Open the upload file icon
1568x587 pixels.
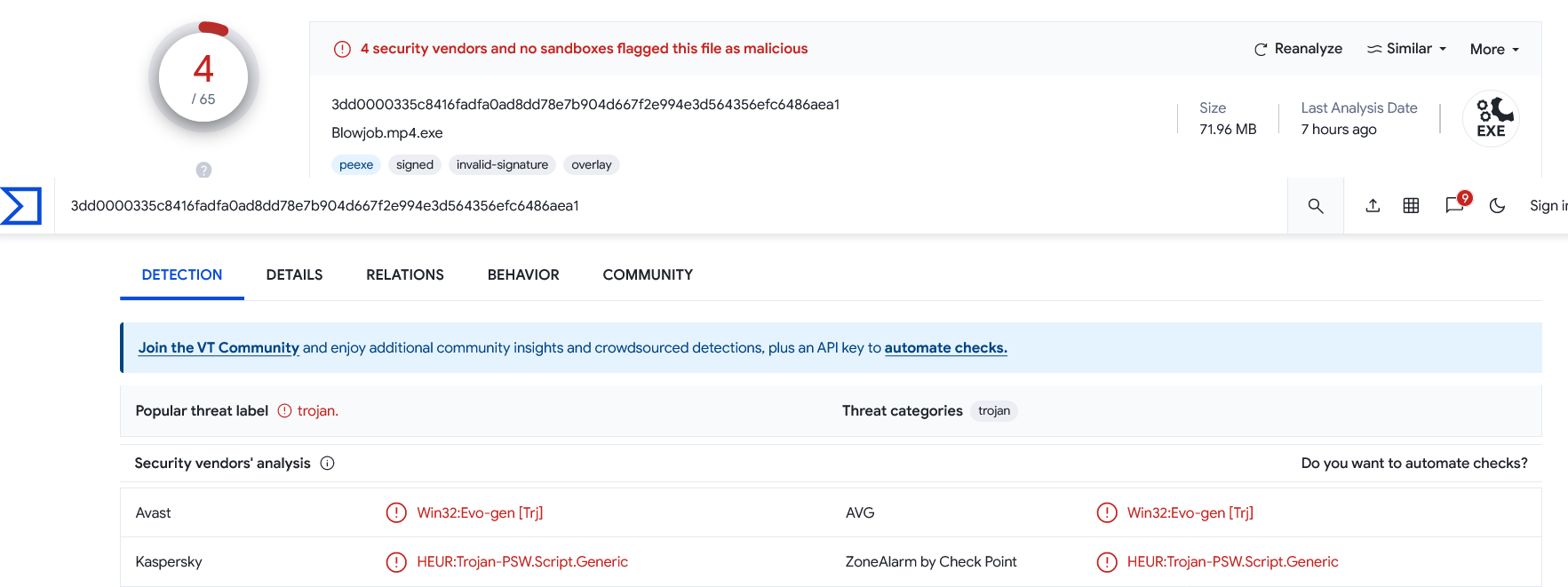tap(1373, 206)
